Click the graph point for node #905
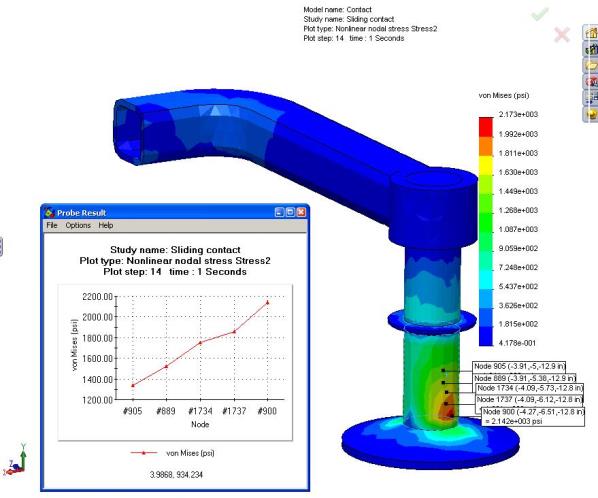Viewport: 598px width, 498px height. 133,386
